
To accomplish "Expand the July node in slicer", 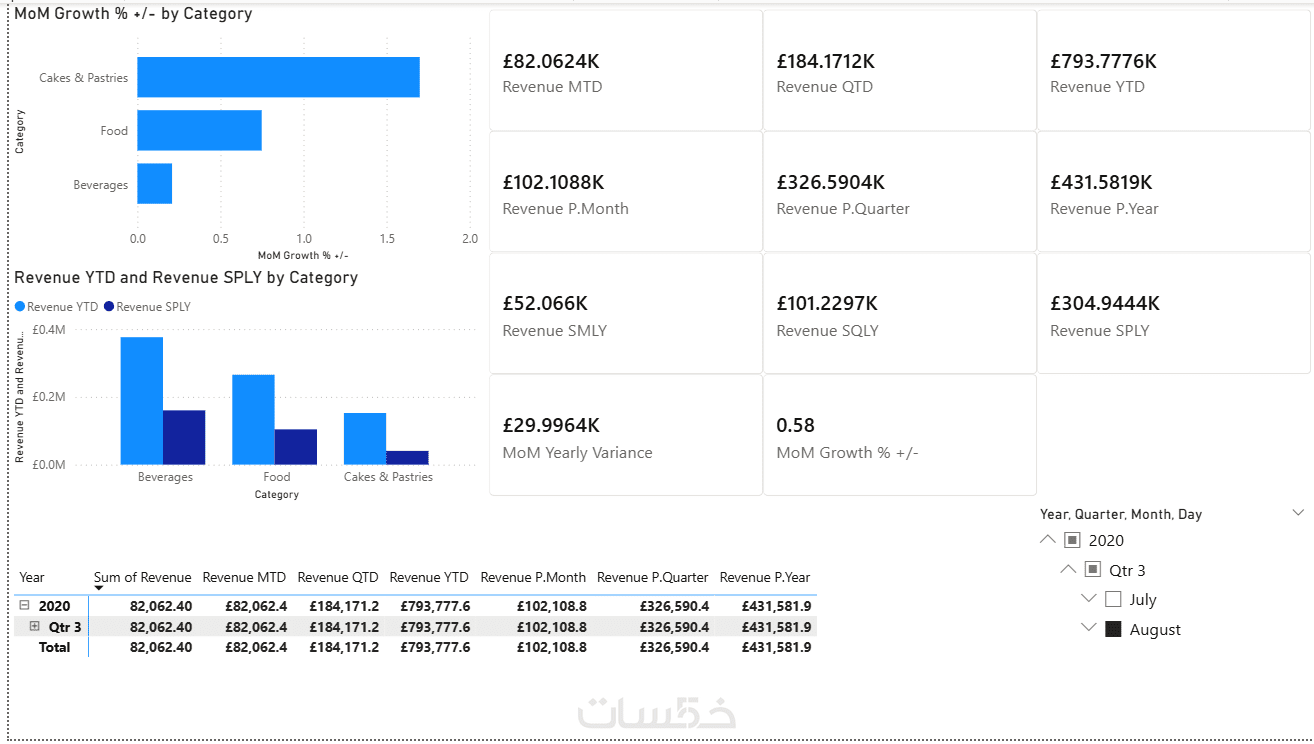I will (x=1089, y=600).
